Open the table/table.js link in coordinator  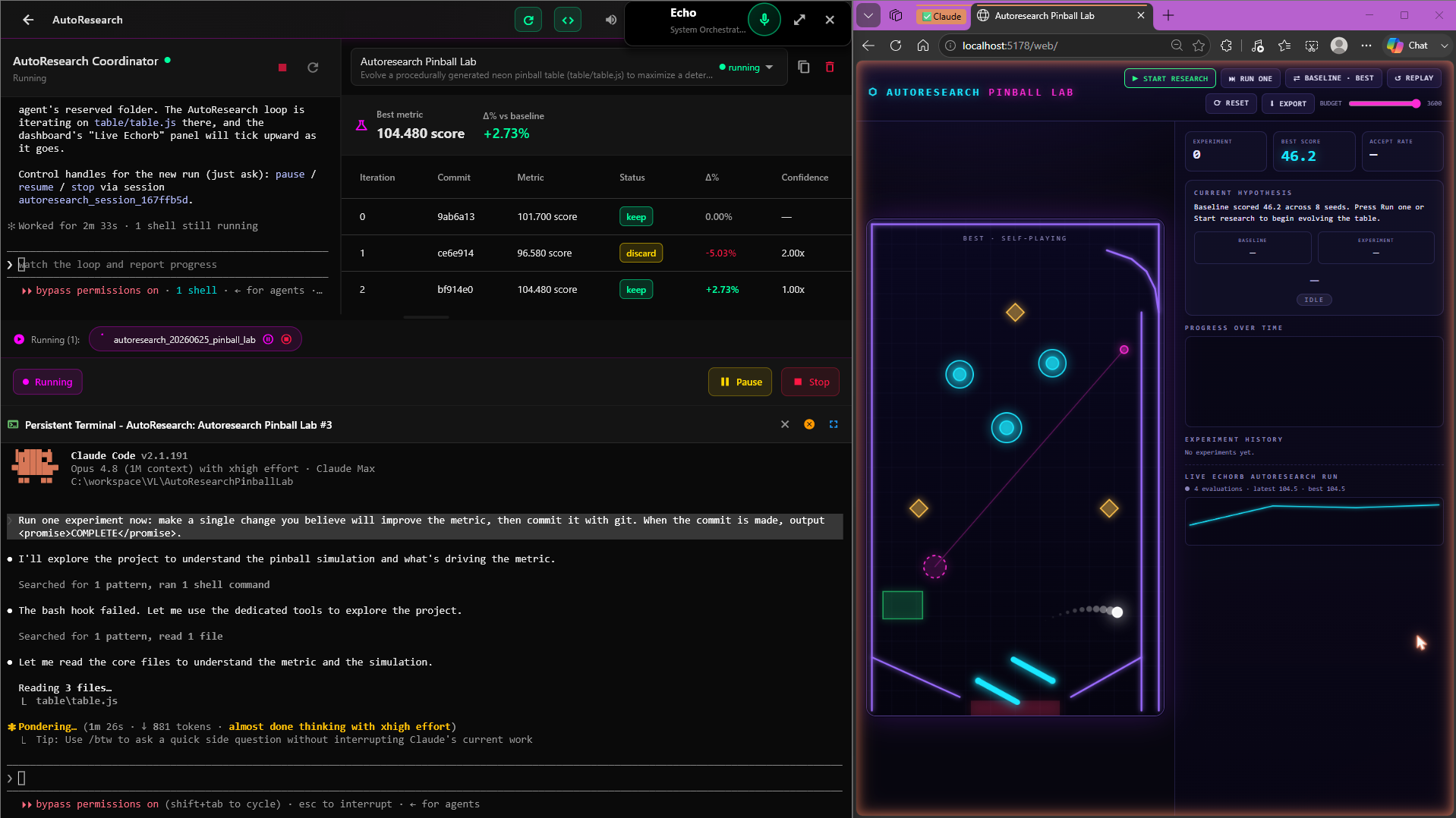(135, 122)
